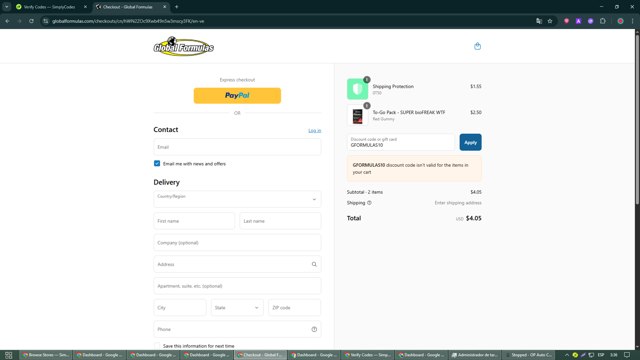Switch to Checkout Global taskbar window
This screenshot has width=640, height=360.
[x=260, y=355]
